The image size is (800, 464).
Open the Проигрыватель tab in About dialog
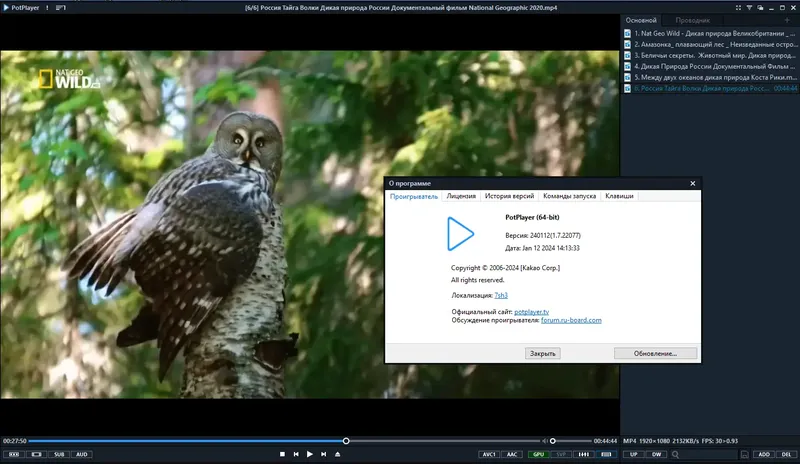(414, 196)
